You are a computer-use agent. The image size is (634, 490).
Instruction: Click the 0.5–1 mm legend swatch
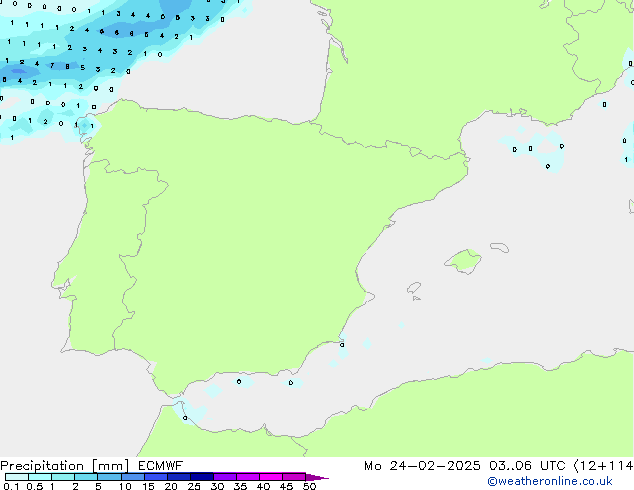click(40, 477)
